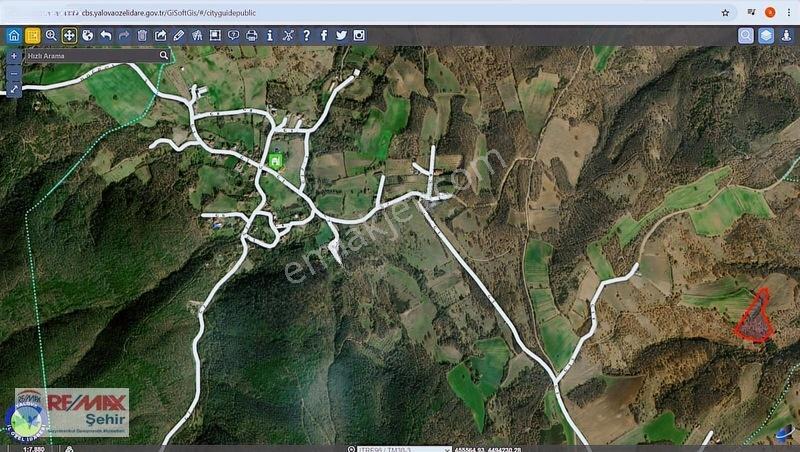Open the basemap layers stack icon

coord(766,35)
